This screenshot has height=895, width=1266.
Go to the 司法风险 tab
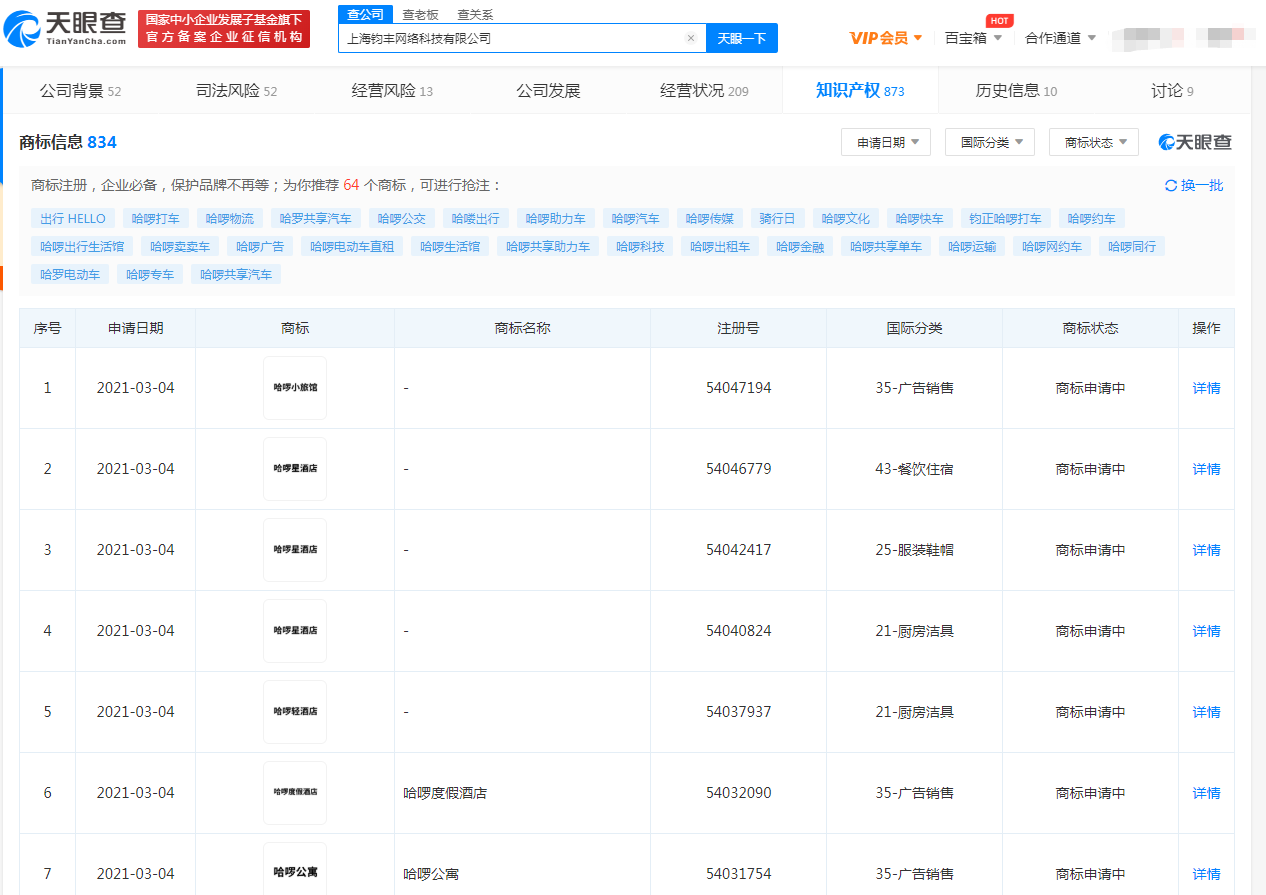(236, 91)
